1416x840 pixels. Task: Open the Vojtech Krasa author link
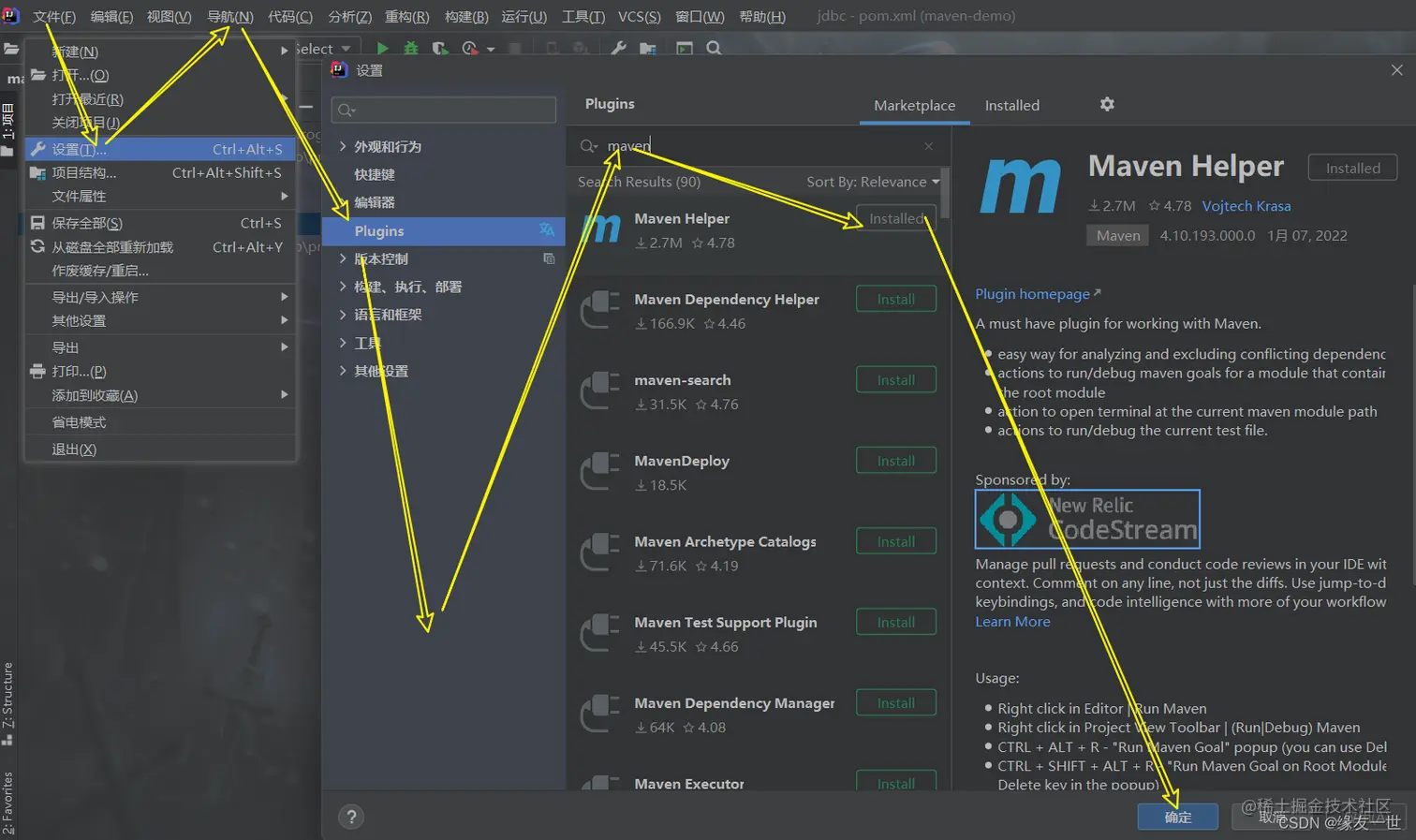(1246, 206)
